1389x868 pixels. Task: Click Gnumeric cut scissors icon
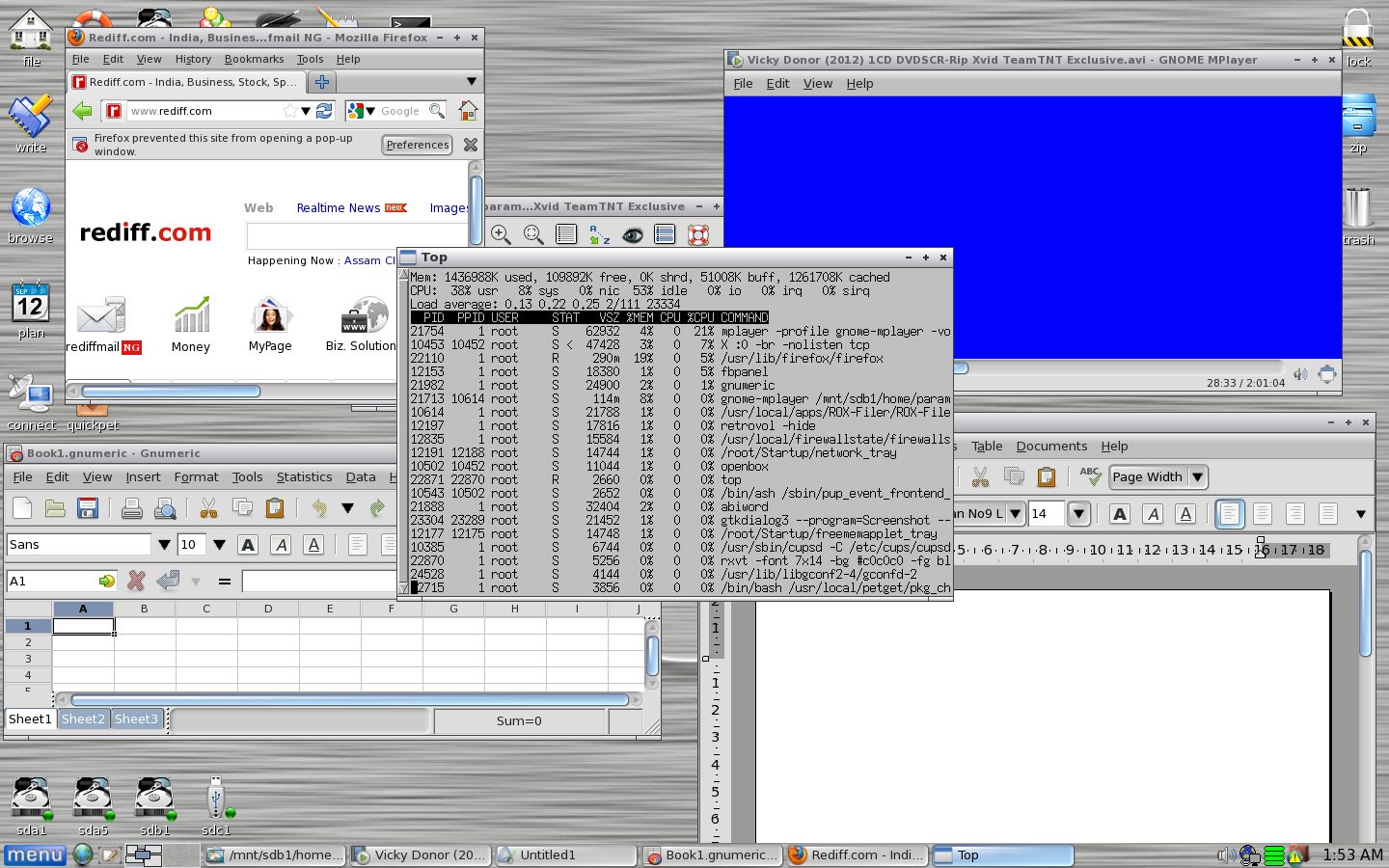(x=208, y=508)
